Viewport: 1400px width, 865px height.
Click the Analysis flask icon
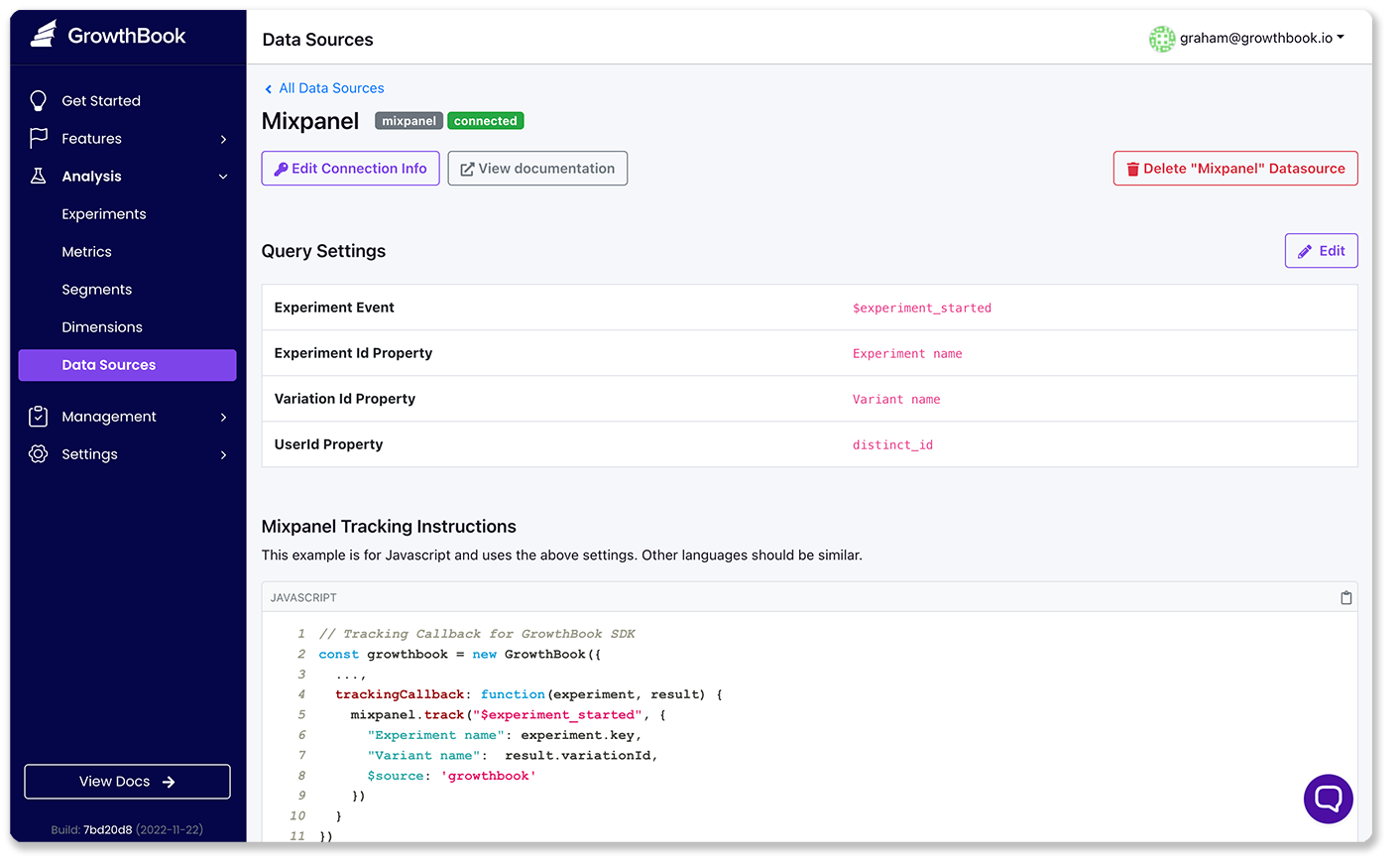tap(39, 176)
